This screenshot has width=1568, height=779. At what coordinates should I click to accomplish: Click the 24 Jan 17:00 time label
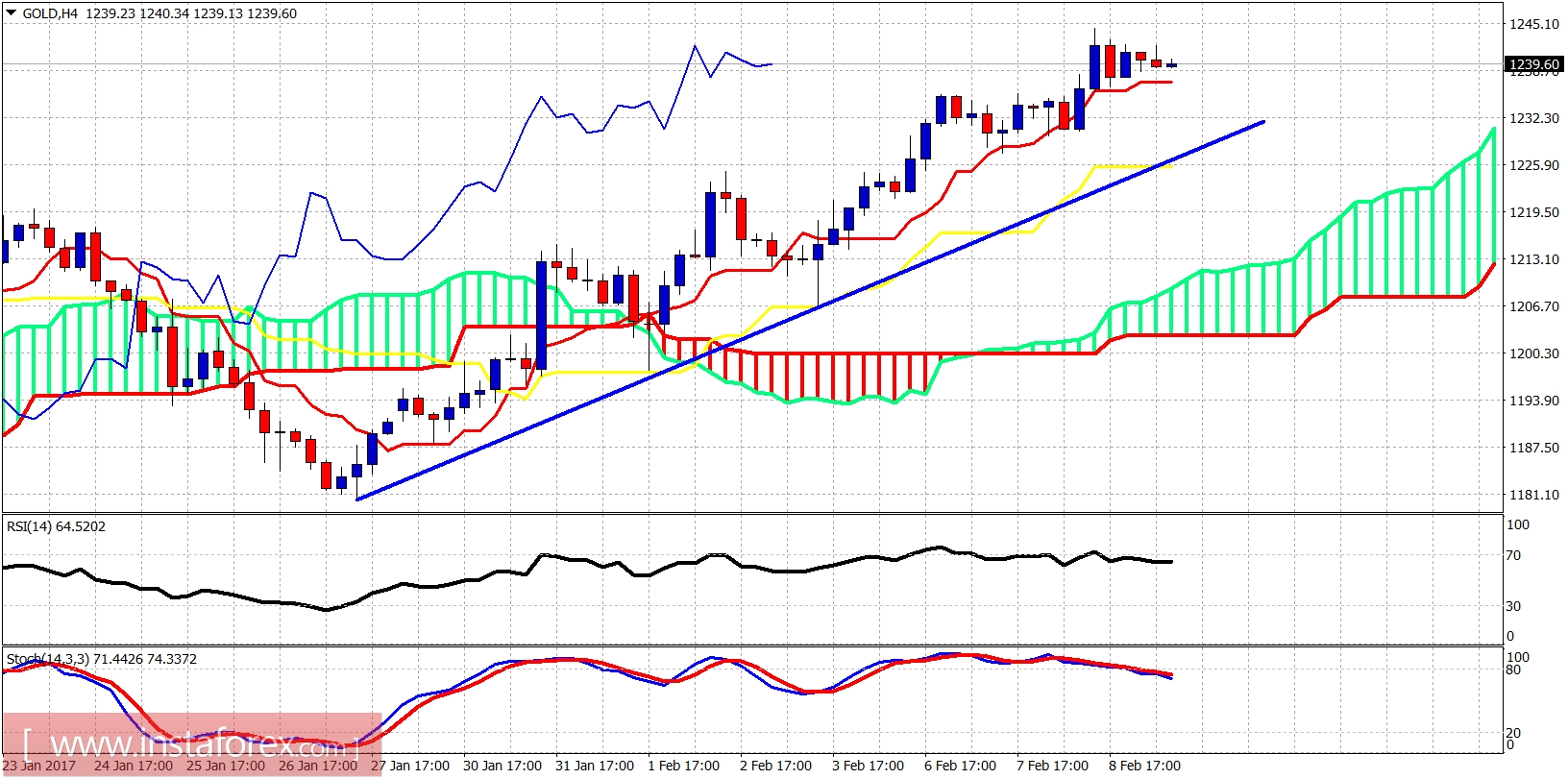(x=134, y=766)
